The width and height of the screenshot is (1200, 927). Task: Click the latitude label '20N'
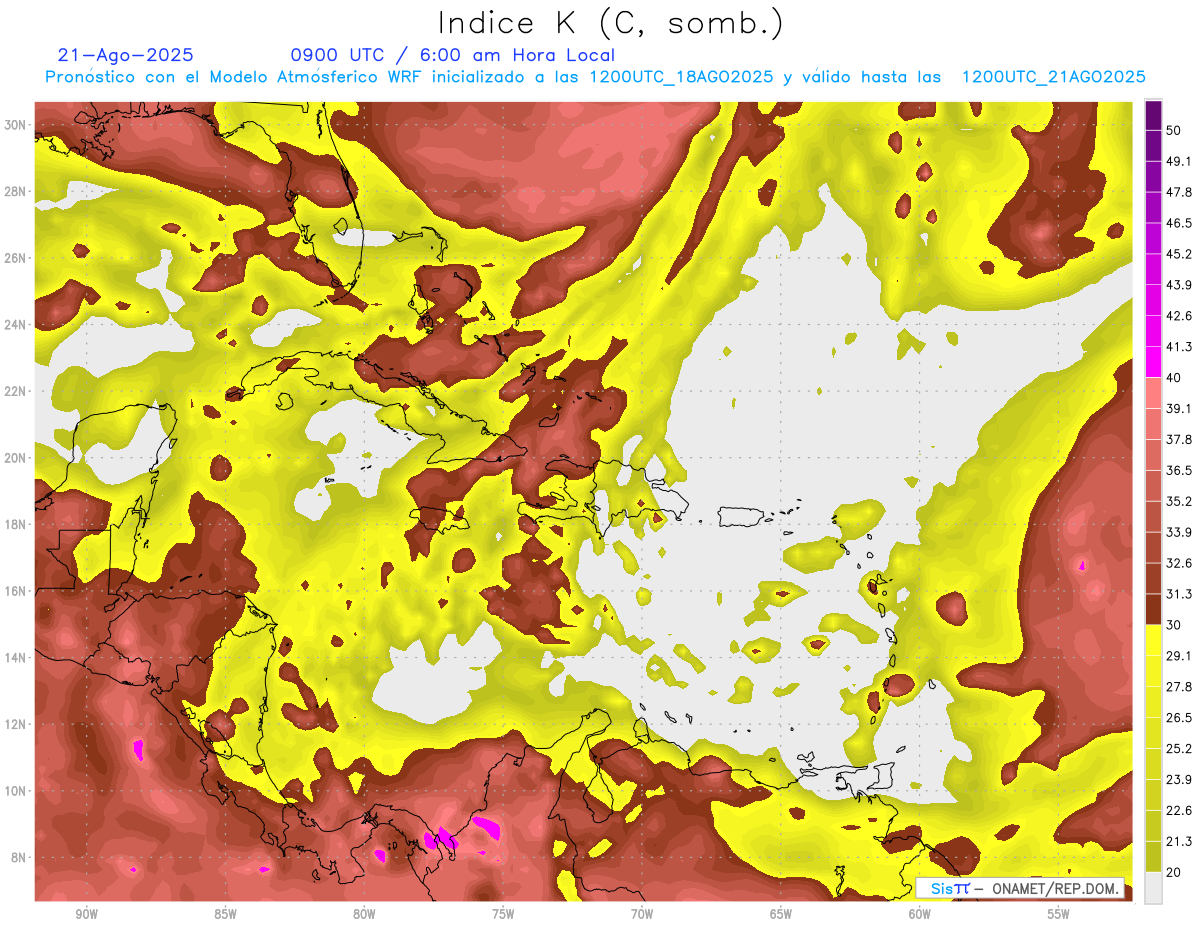(x=14, y=458)
